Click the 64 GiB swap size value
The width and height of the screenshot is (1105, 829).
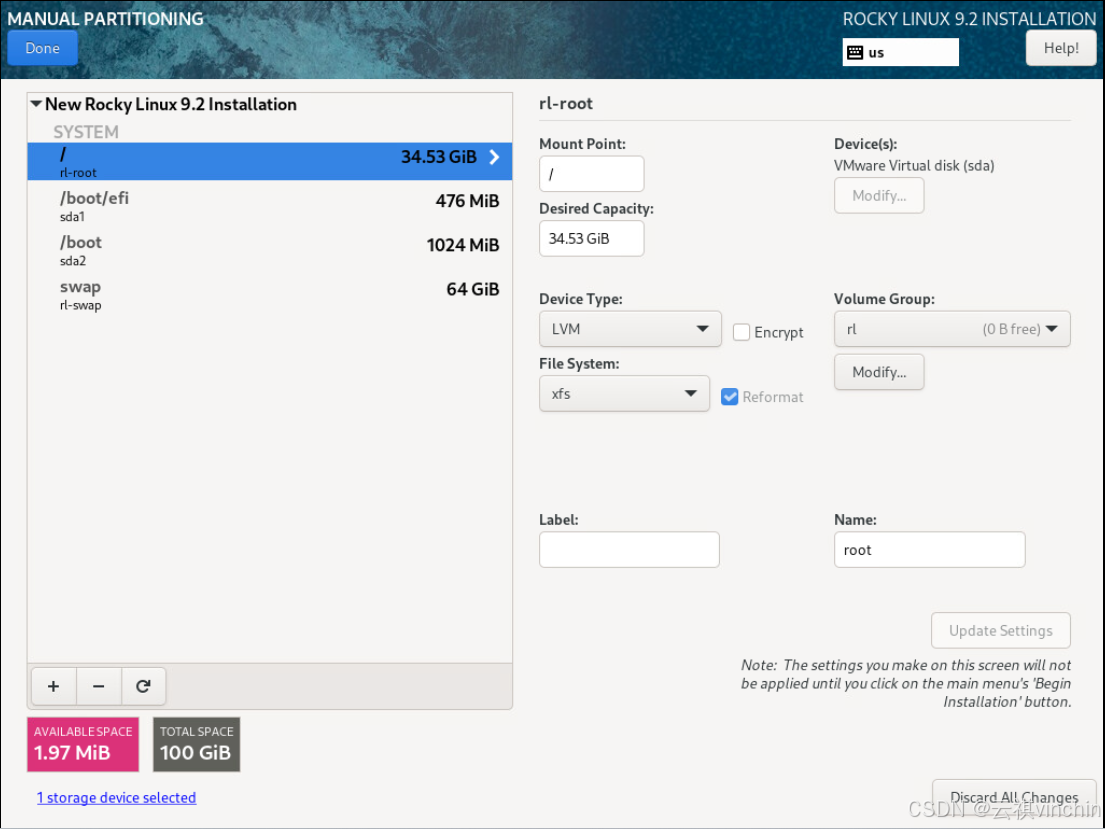[x=472, y=289]
